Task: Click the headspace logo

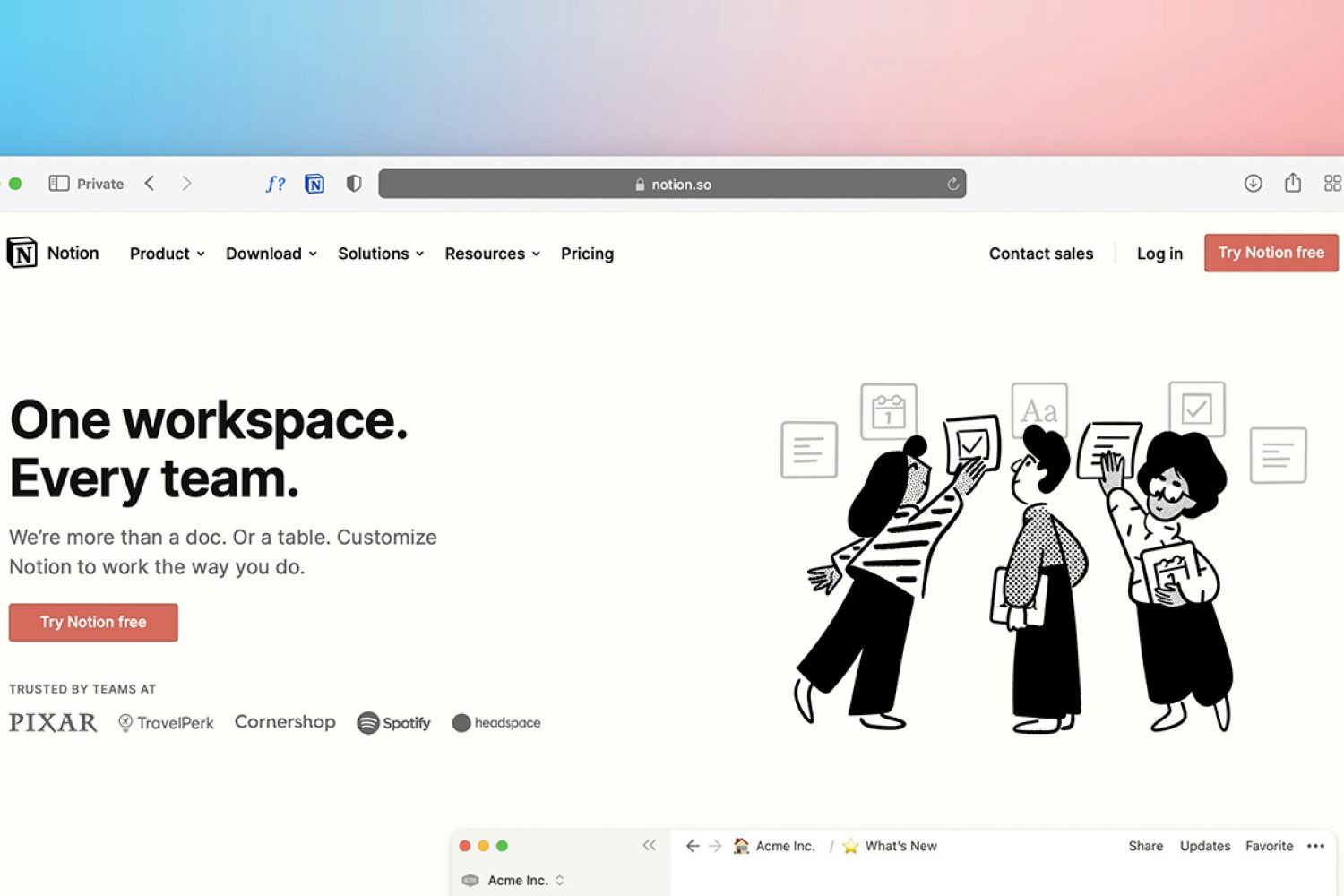Action: pos(496,723)
